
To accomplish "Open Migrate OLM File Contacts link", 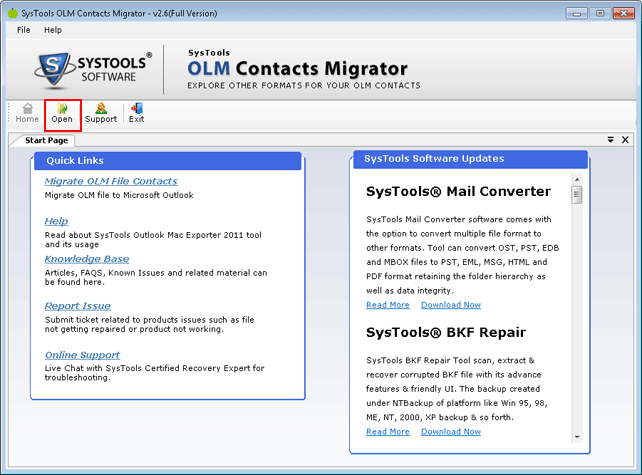I will pos(111,181).
